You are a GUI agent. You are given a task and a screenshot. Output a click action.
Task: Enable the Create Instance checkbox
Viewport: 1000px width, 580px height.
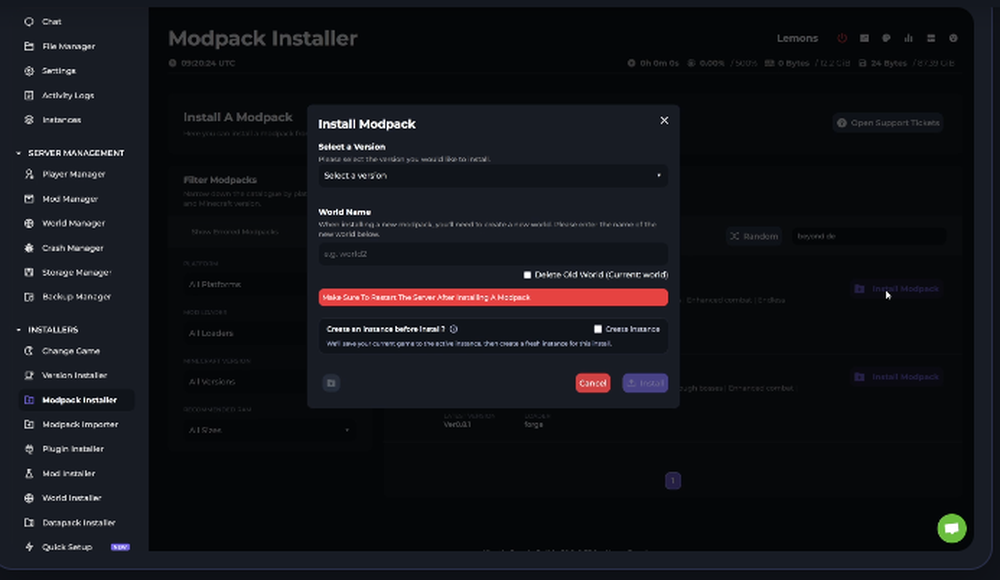tap(597, 328)
